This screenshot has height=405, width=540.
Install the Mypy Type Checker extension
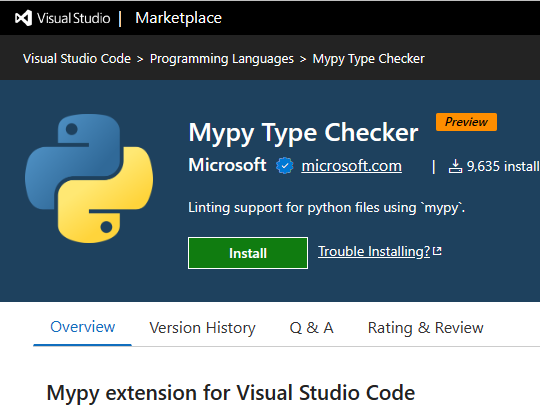[248, 253]
